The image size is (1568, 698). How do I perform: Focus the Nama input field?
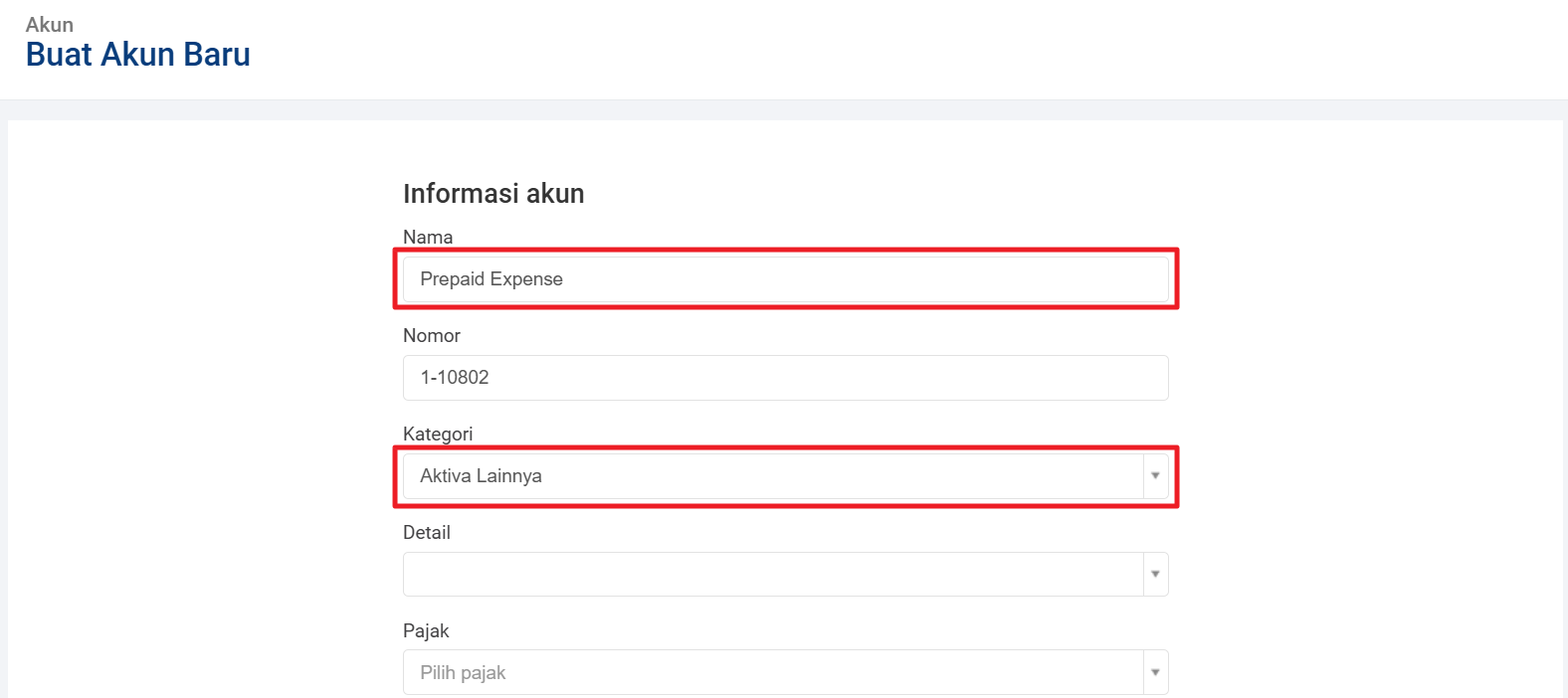pyautogui.click(x=786, y=279)
